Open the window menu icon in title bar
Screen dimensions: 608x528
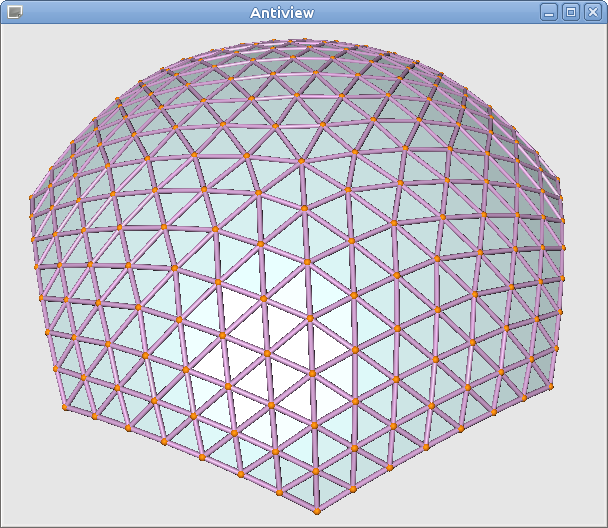tap(14, 12)
